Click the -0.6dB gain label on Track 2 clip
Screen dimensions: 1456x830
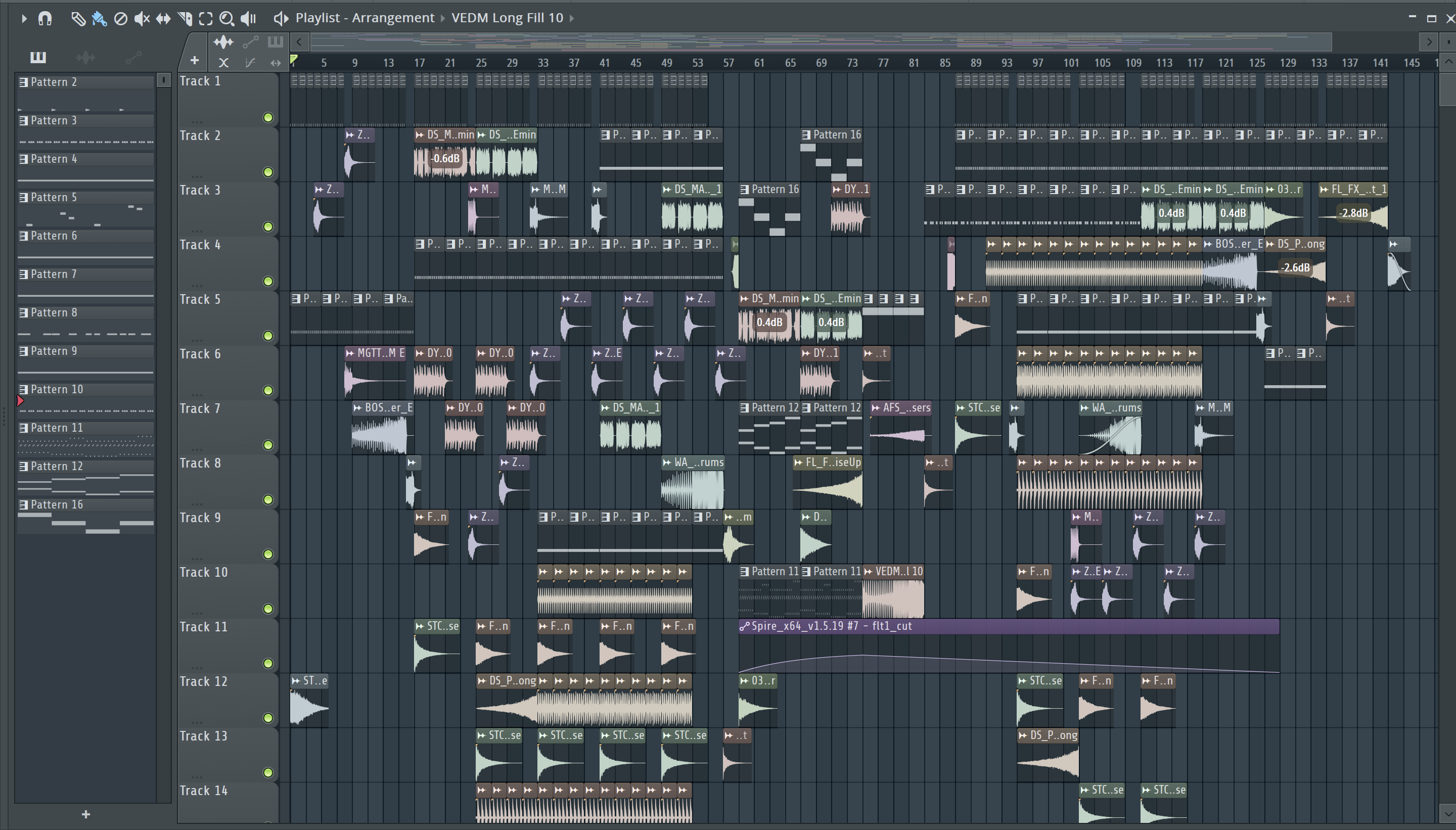(446, 159)
